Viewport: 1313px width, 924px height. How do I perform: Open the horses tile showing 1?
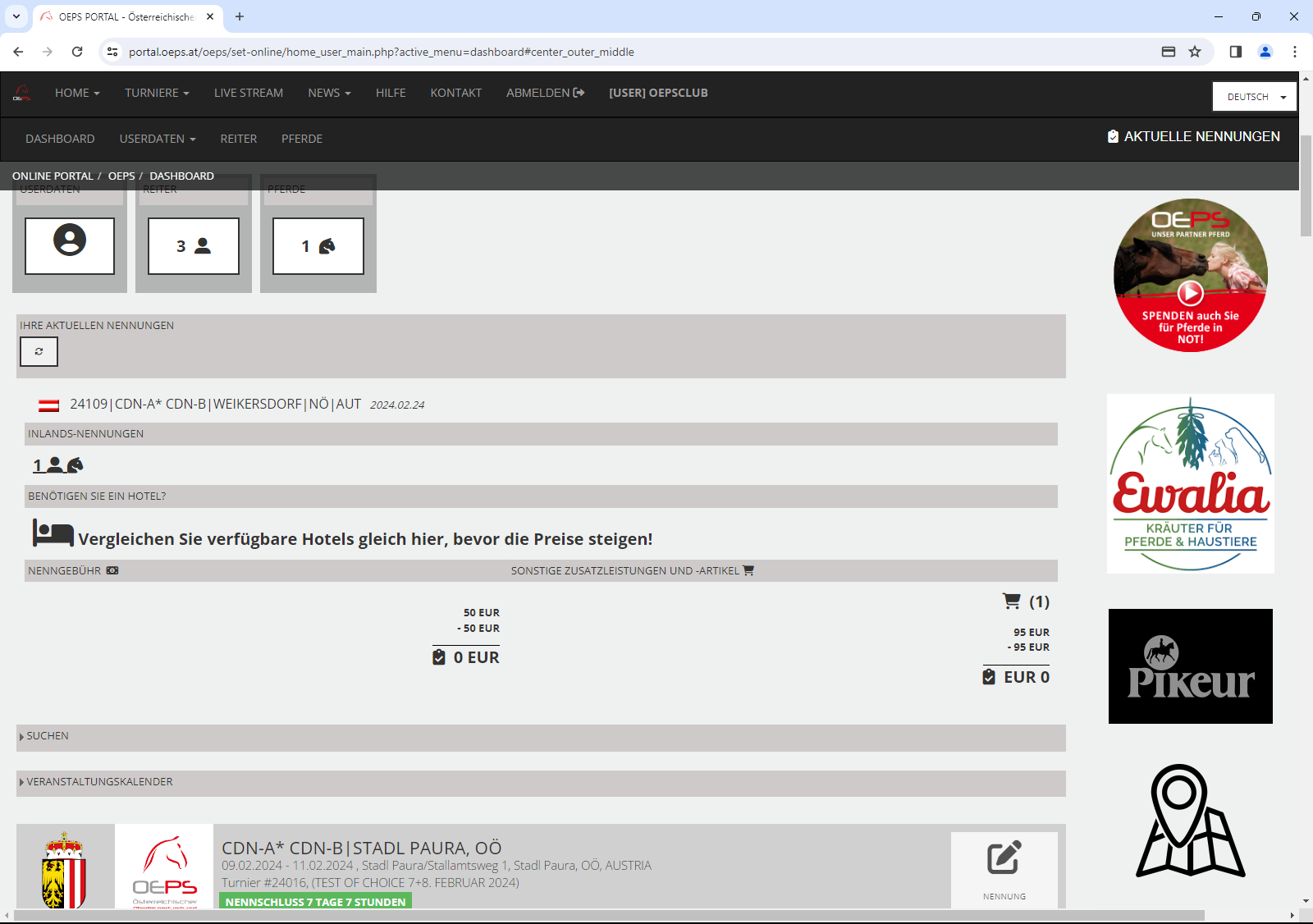(x=318, y=245)
